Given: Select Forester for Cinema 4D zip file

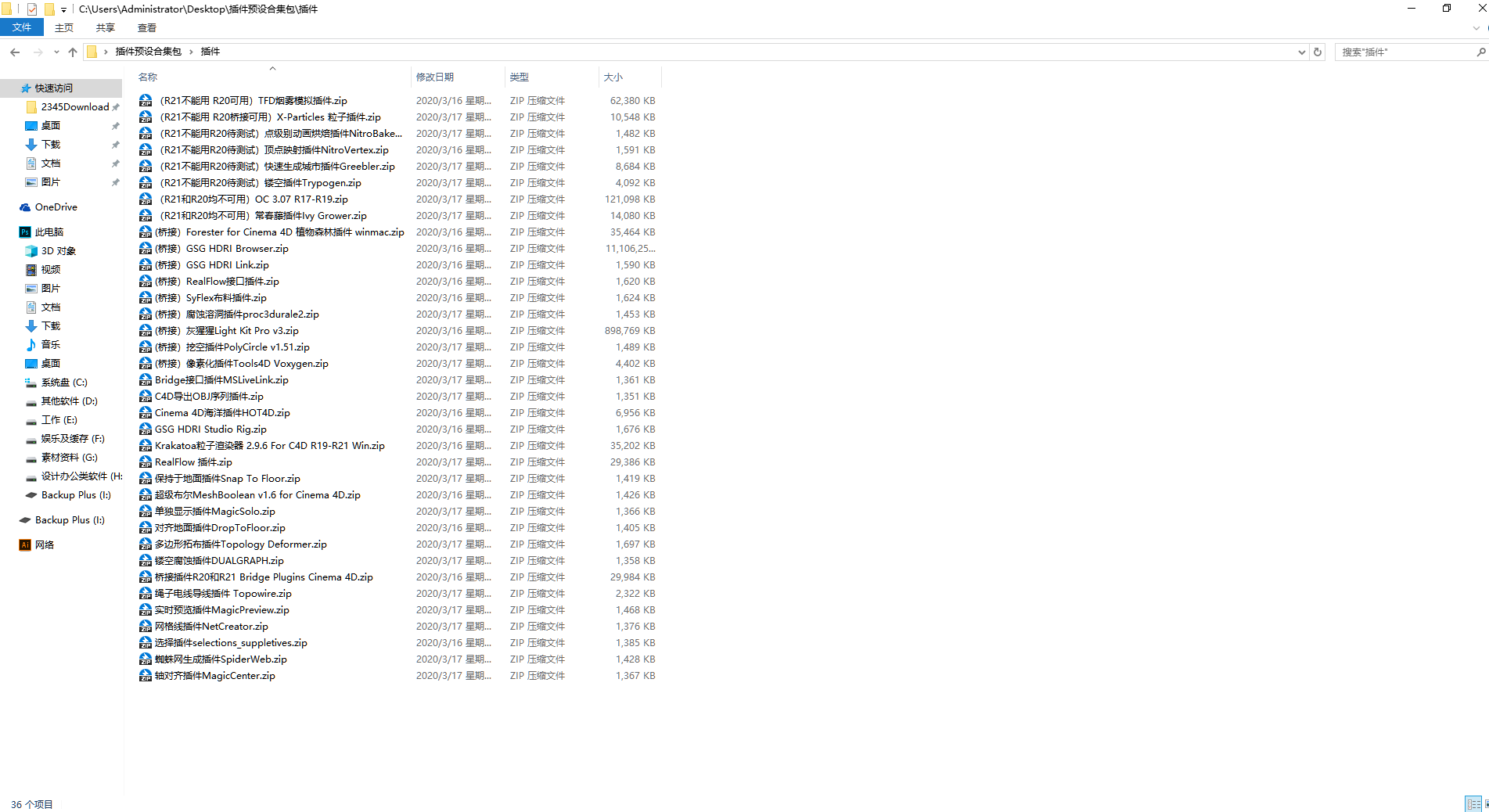Looking at the screenshot, I should (x=279, y=232).
